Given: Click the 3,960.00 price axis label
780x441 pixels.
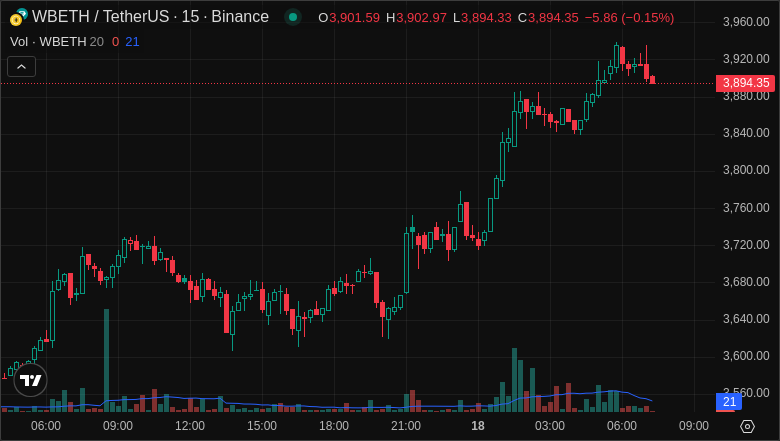Looking at the screenshot, I should 746,22.
